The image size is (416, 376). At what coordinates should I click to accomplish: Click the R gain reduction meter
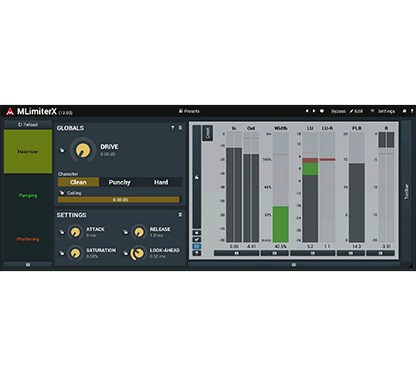(x=386, y=187)
